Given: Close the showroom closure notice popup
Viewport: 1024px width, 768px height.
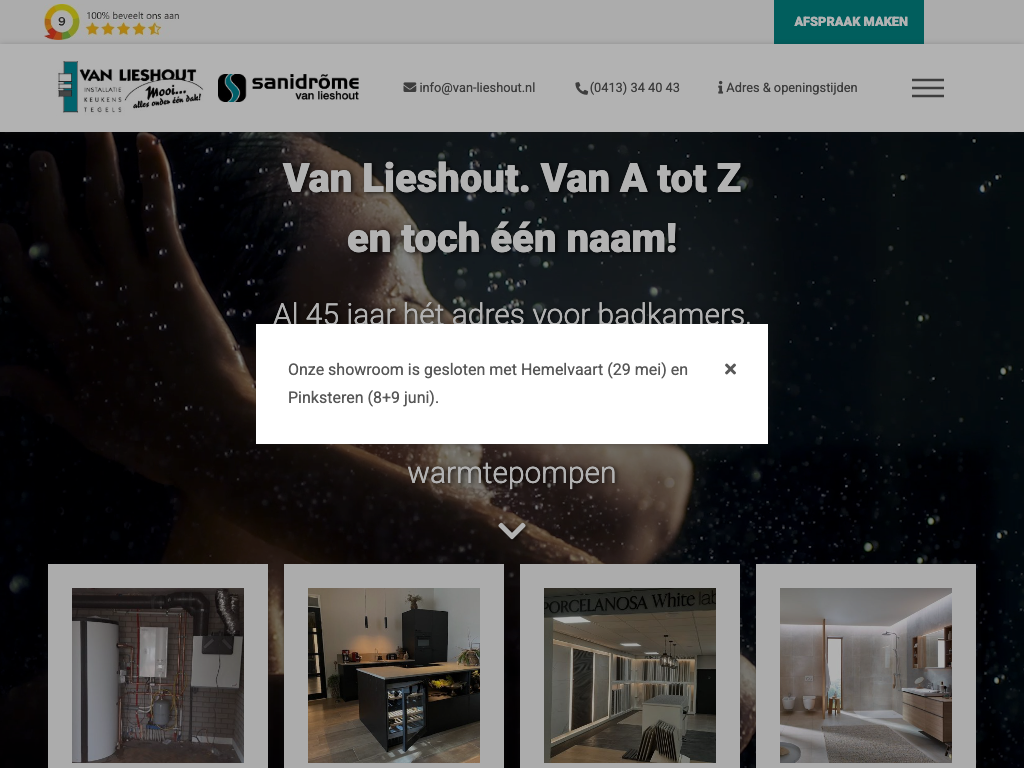Looking at the screenshot, I should tap(730, 369).
